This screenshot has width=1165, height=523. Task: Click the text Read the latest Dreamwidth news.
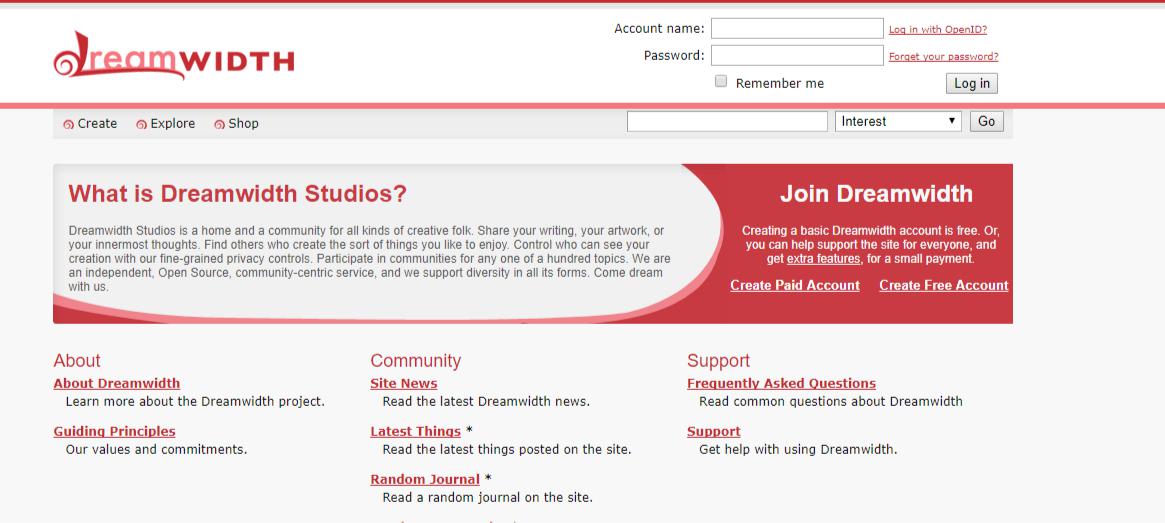(x=486, y=401)
